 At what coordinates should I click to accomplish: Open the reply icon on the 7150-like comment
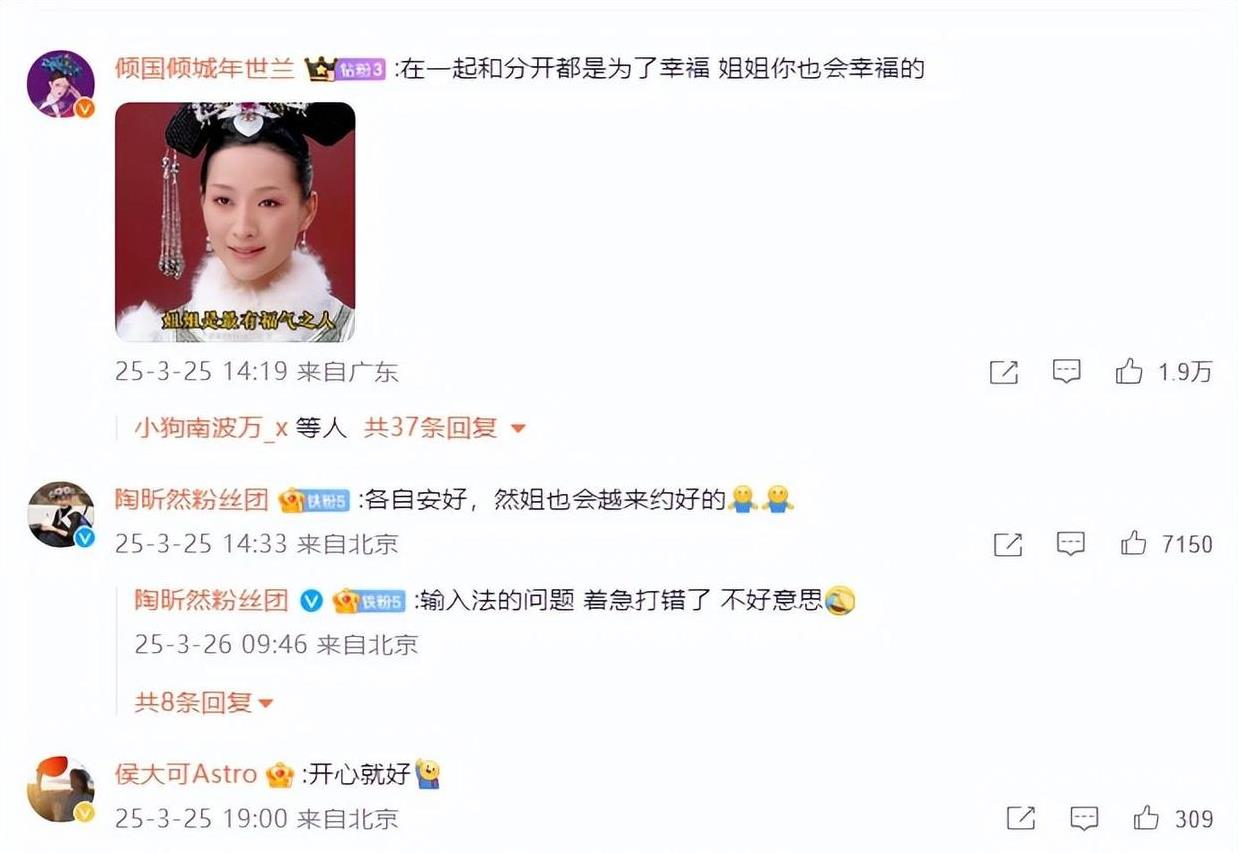[x=1071, y=543]
